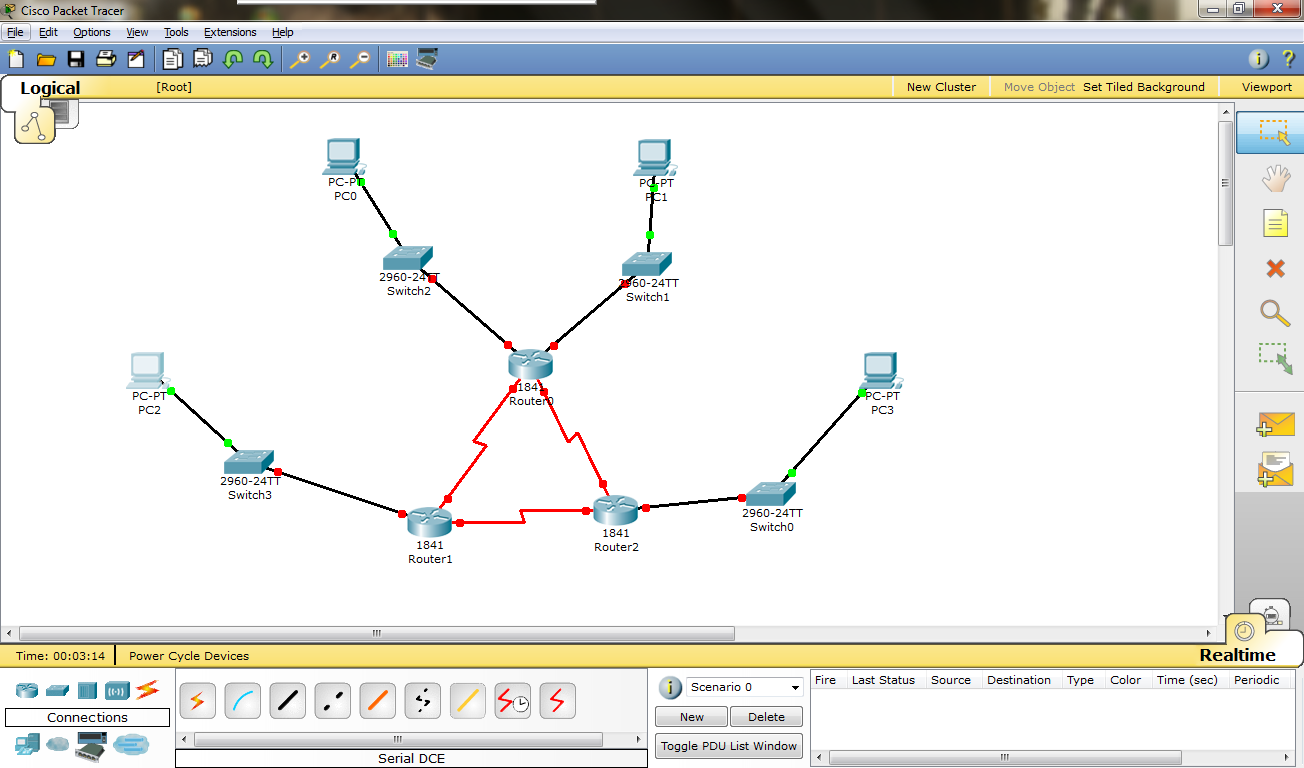Viewport: 1304px width, 768px height.
Task: Open the Options menu
Action: (92, 32)
